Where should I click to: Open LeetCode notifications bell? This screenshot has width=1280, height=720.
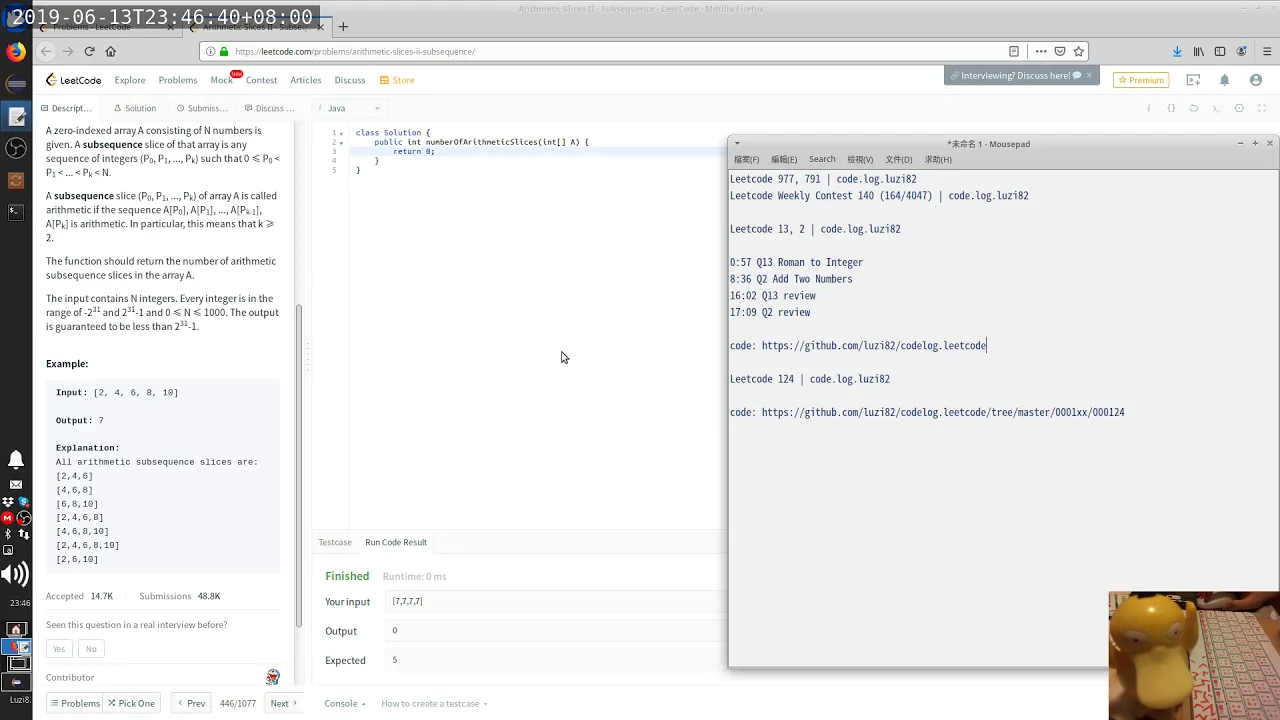[x=1224, y=80]
